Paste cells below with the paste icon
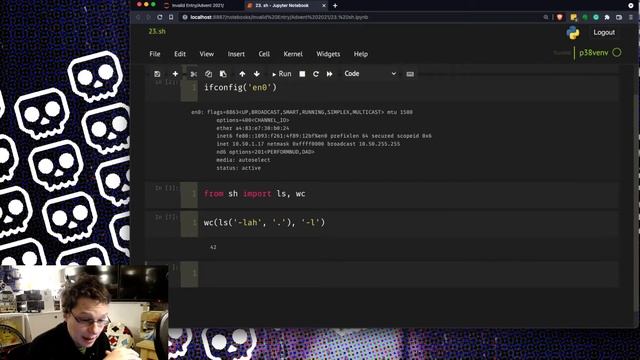This screenshot has height=360, width=640. (x=223, y=74)
